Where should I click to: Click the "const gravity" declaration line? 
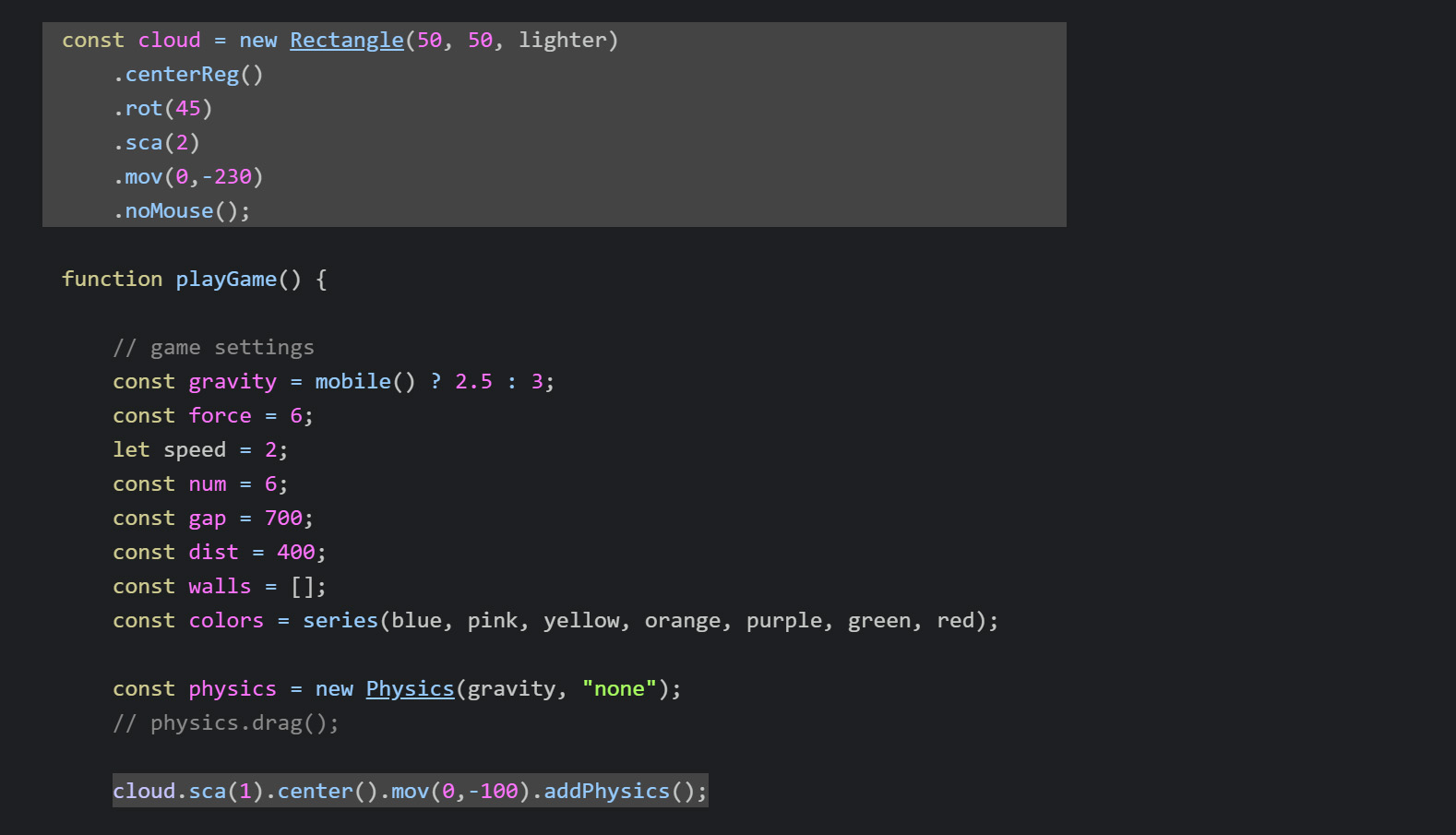[x=333, y=382]
